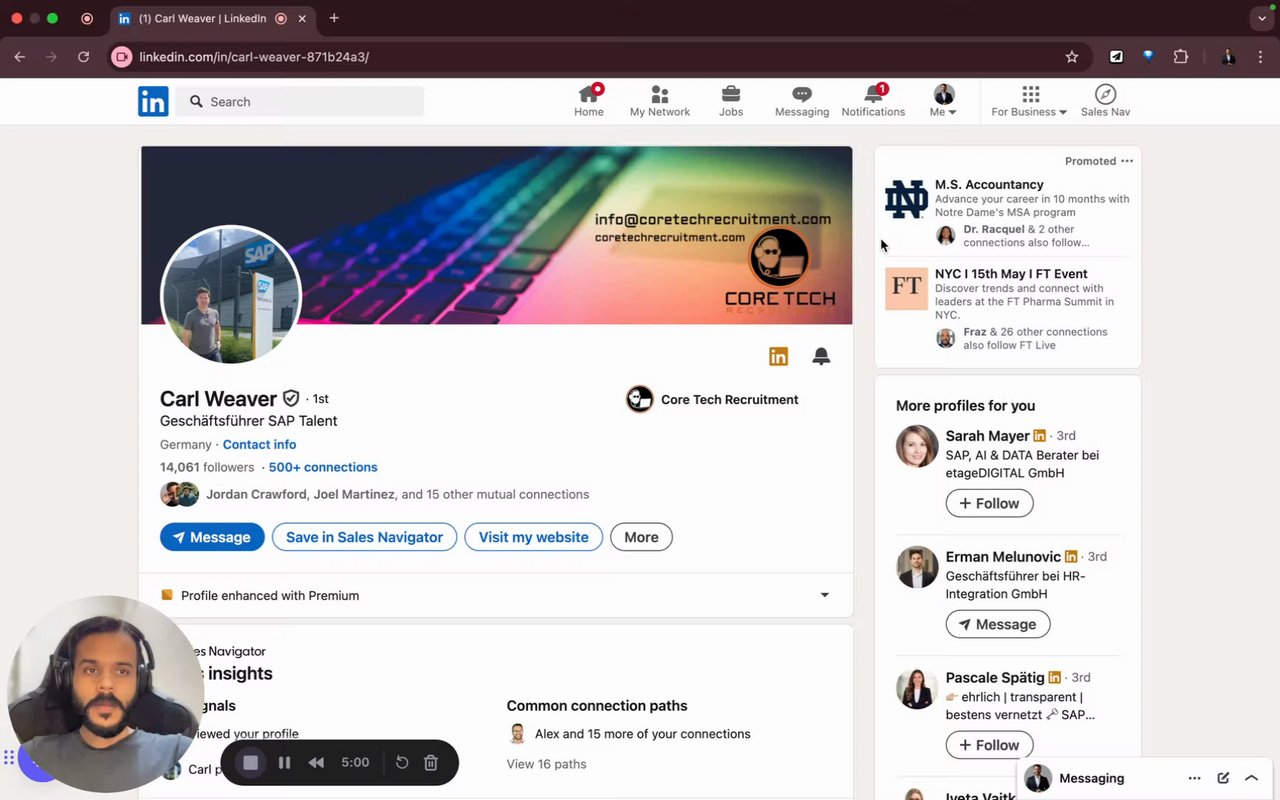Open Promoted ad options menu
The image size is (1280, 800).
pos(1127,161)
